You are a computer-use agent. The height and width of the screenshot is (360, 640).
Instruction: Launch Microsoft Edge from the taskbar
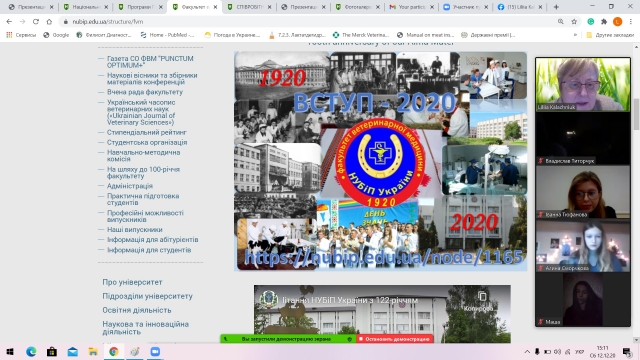(x=31, y=351)
